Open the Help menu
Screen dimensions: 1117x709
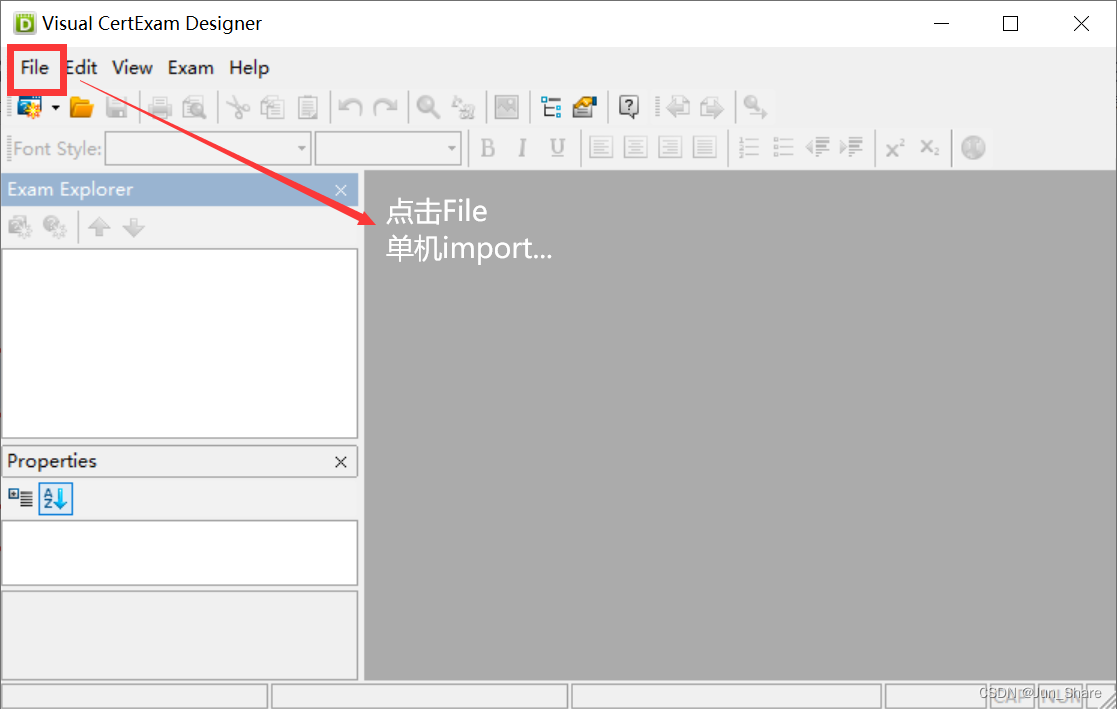tap(249, 68)
